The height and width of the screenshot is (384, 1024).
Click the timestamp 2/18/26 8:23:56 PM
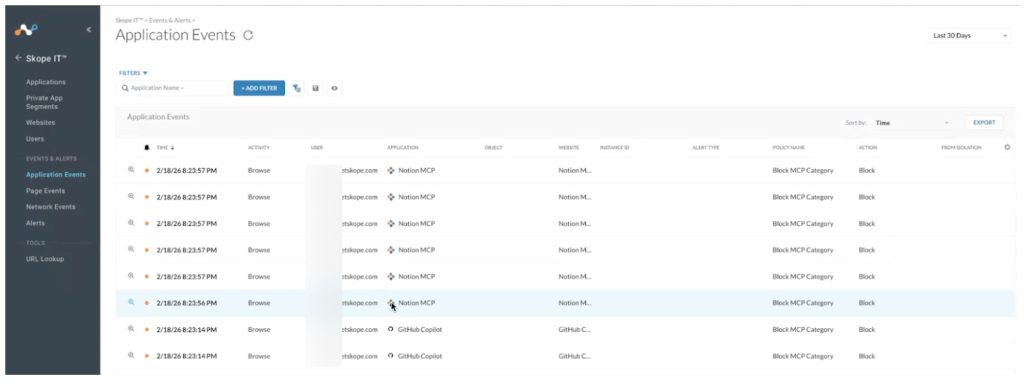[187, 303]
